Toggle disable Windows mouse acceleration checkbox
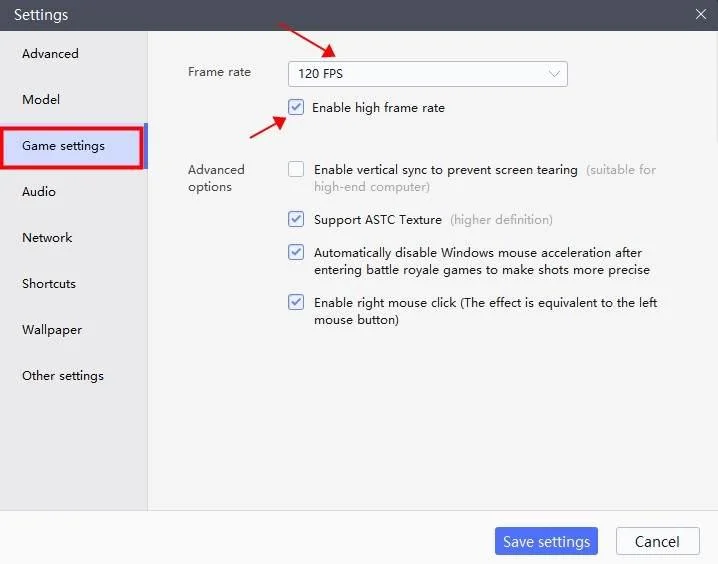This screenshot has height=564, width=718. click(296, 252)
